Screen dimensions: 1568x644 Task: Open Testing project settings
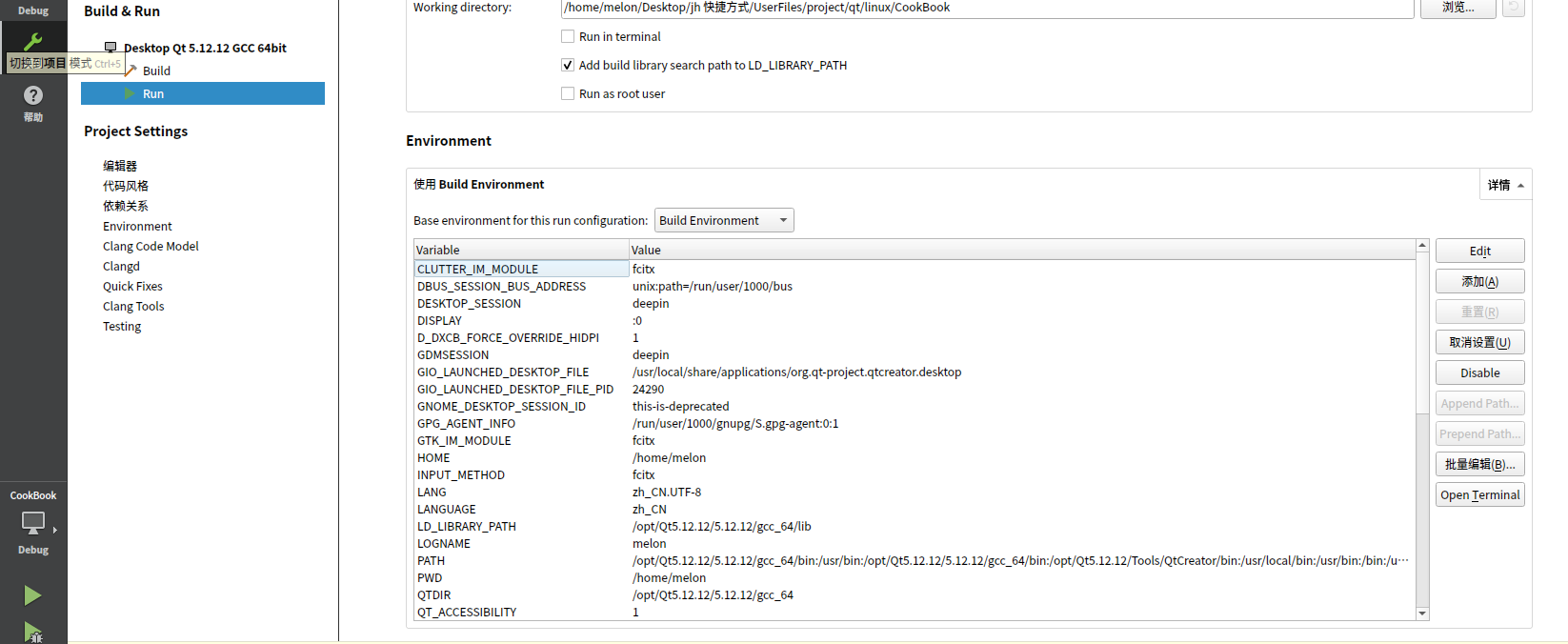(122, 326)
